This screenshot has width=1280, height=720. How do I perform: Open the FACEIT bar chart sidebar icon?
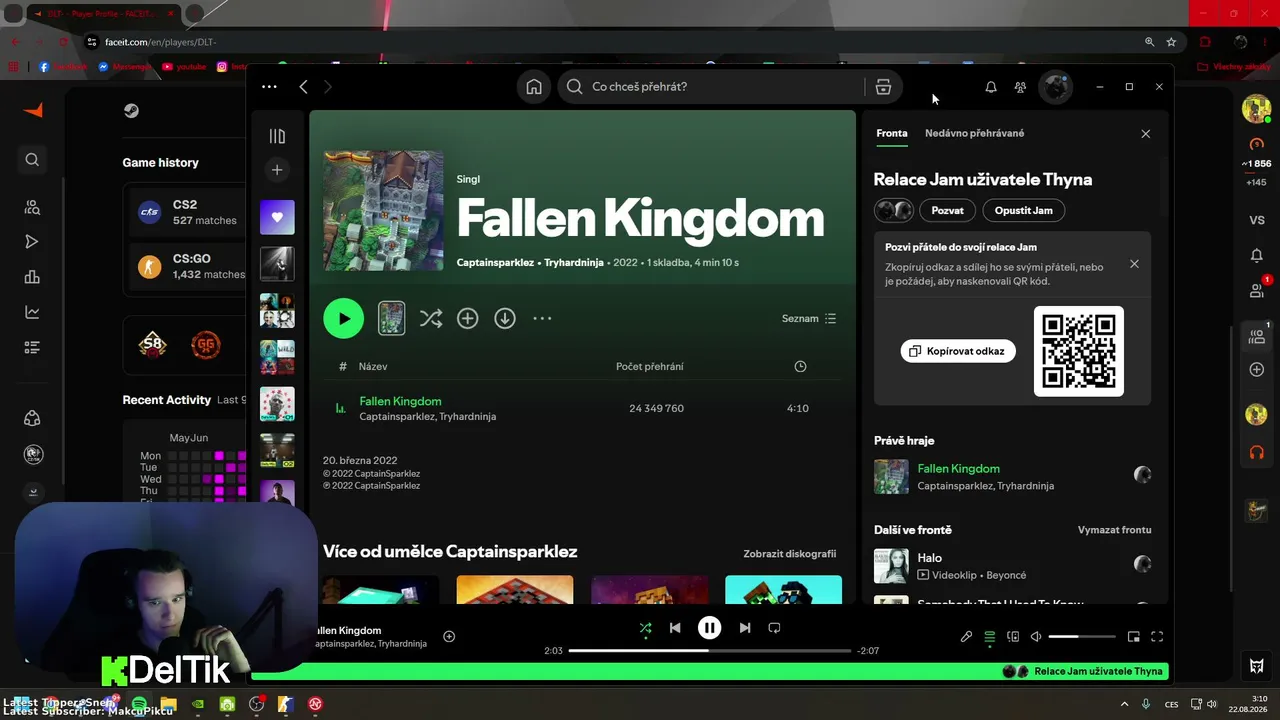point(32,277)
